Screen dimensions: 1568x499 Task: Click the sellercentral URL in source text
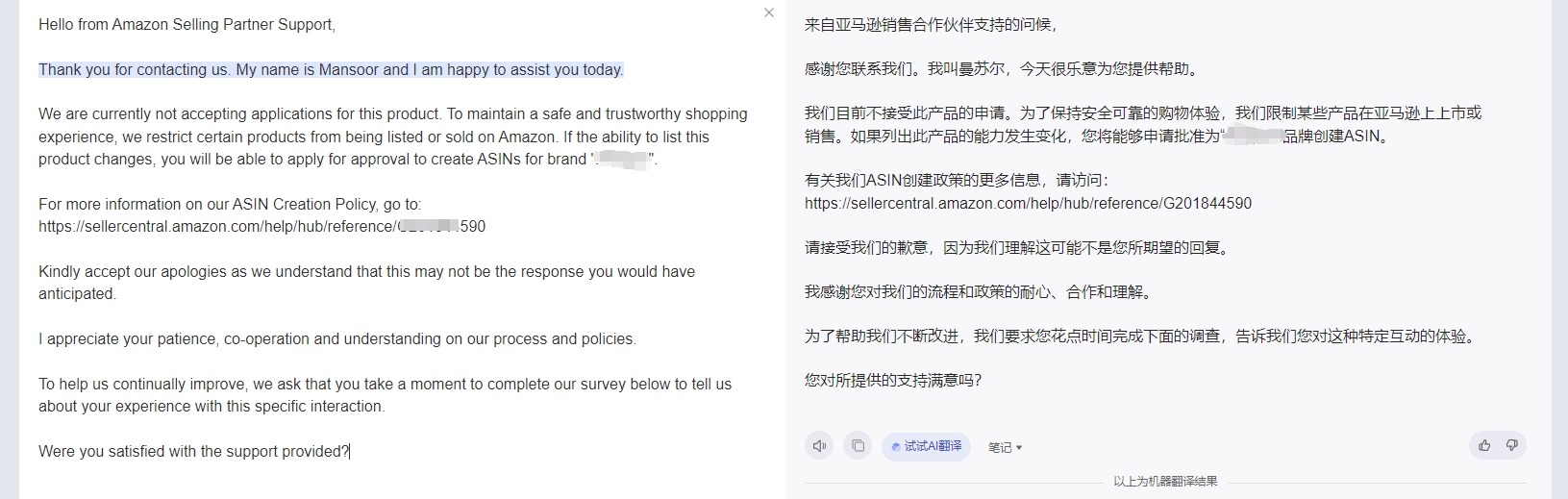tap(261, 226)
